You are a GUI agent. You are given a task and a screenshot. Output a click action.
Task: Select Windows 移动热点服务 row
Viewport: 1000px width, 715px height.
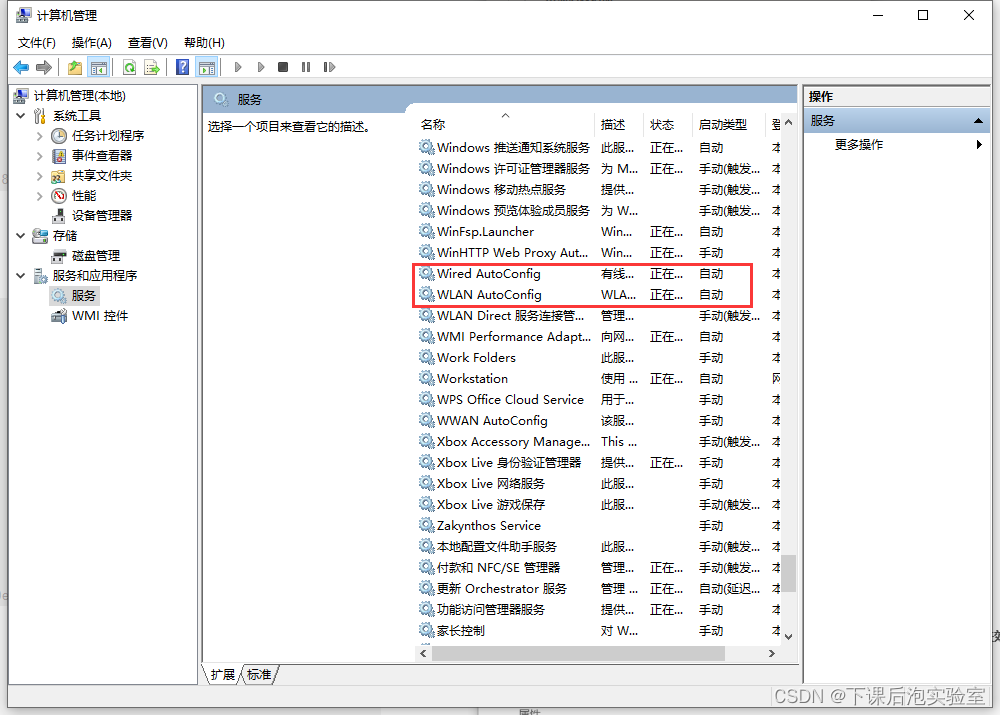coord(599,189)
